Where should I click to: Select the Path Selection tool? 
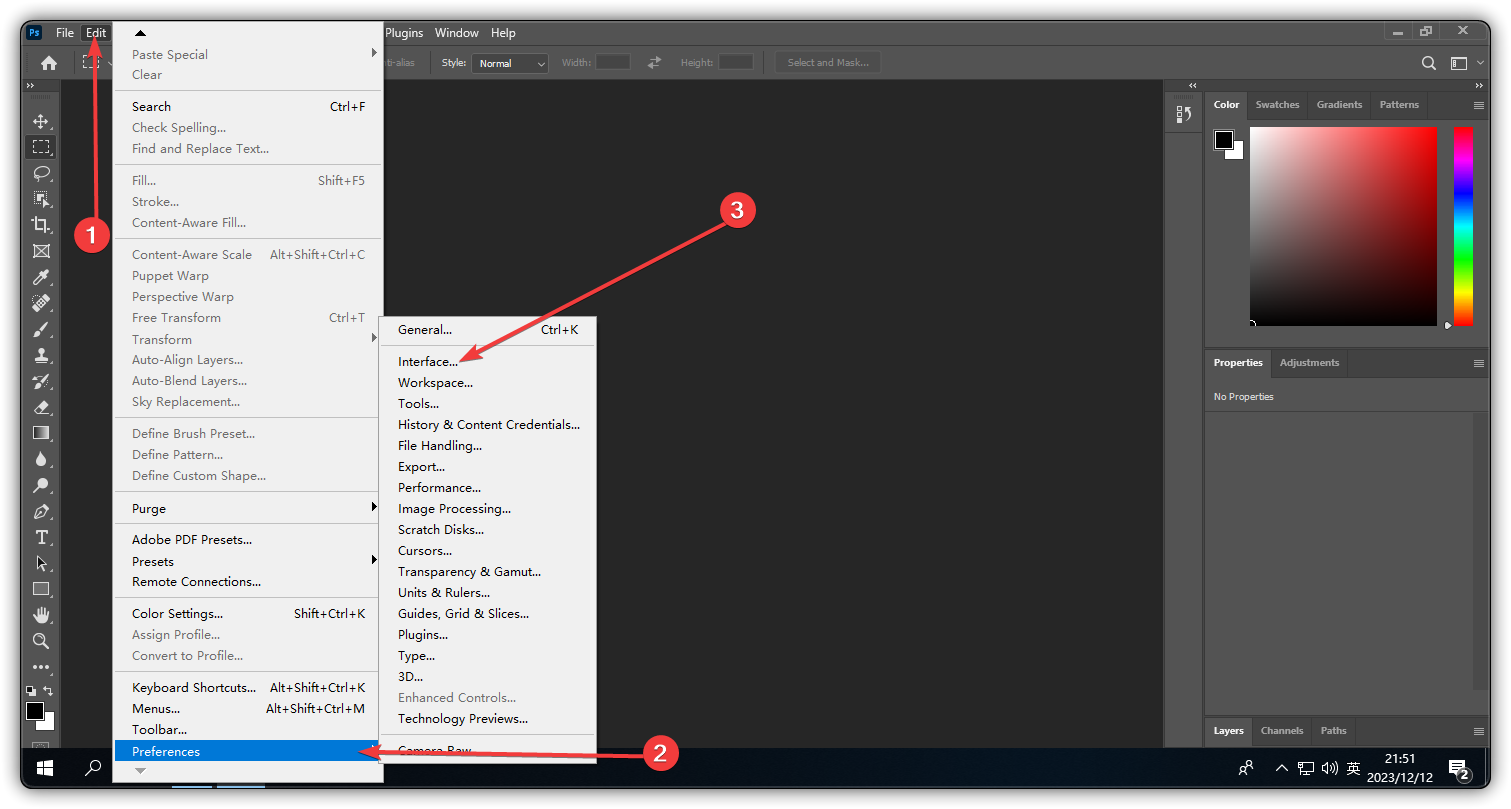coord(41,563)
